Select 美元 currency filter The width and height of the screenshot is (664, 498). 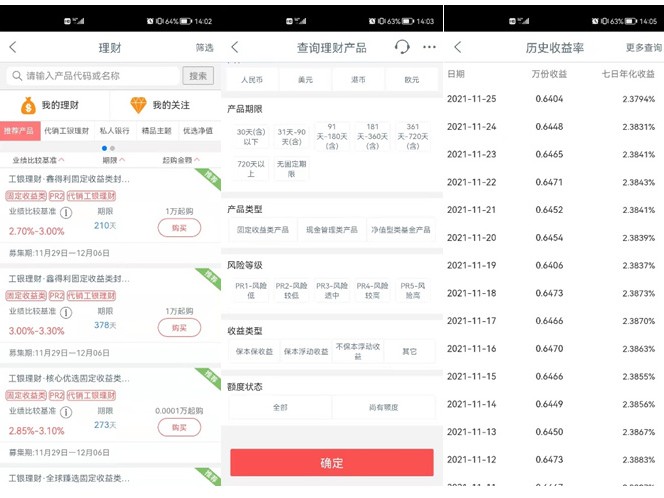tap(305, 80)
